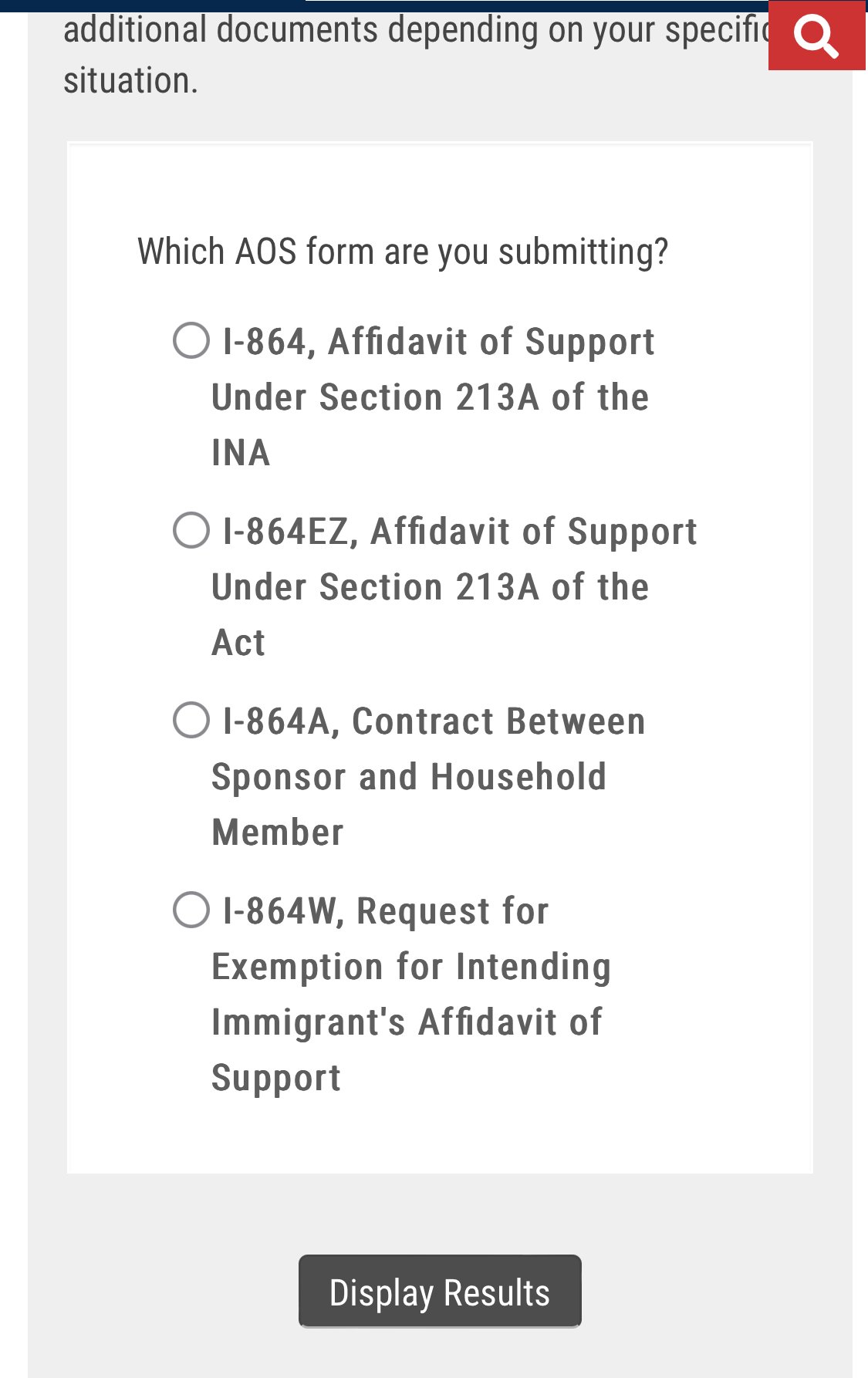The image size is (868, 1378).
Task: Choose the I-864EZ radio button circle
Action: [191, 531]
